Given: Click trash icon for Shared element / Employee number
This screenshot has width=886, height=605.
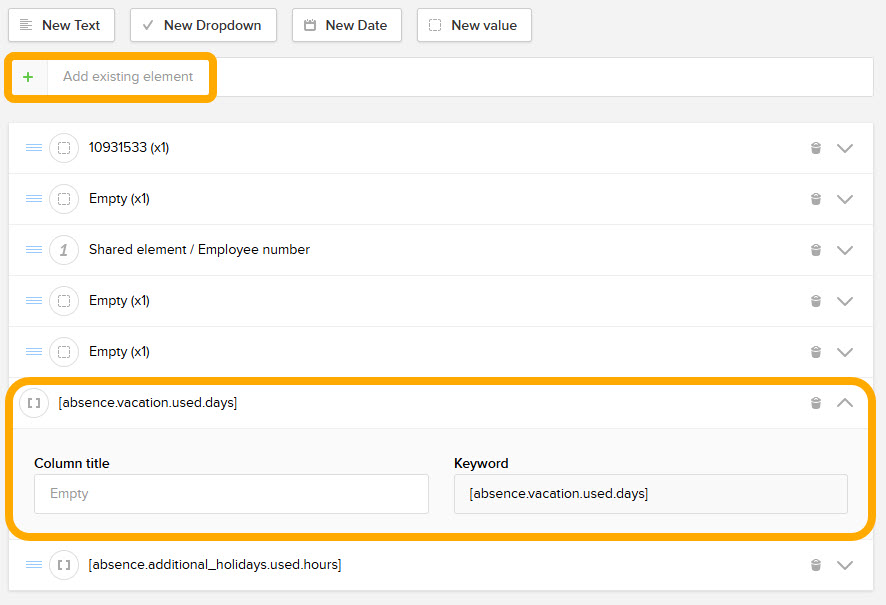Looking at the screenshot, I should tap(815, 250).
